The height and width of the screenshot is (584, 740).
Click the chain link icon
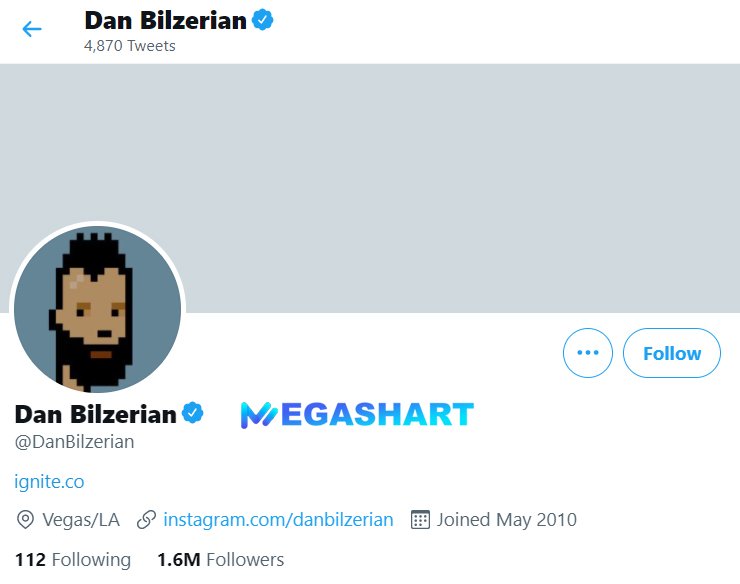coord(146,520)
